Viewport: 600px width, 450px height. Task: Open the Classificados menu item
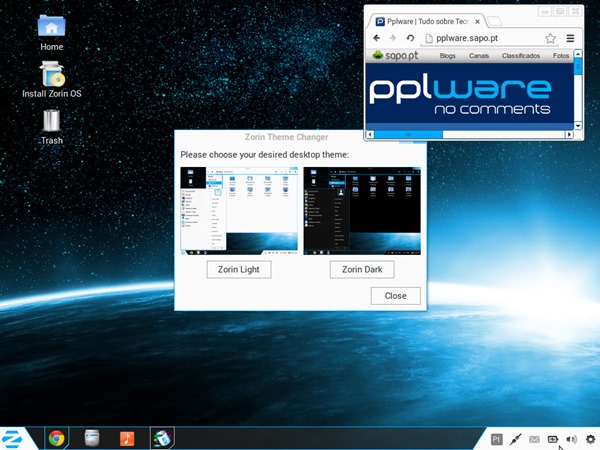click(521, 56)
